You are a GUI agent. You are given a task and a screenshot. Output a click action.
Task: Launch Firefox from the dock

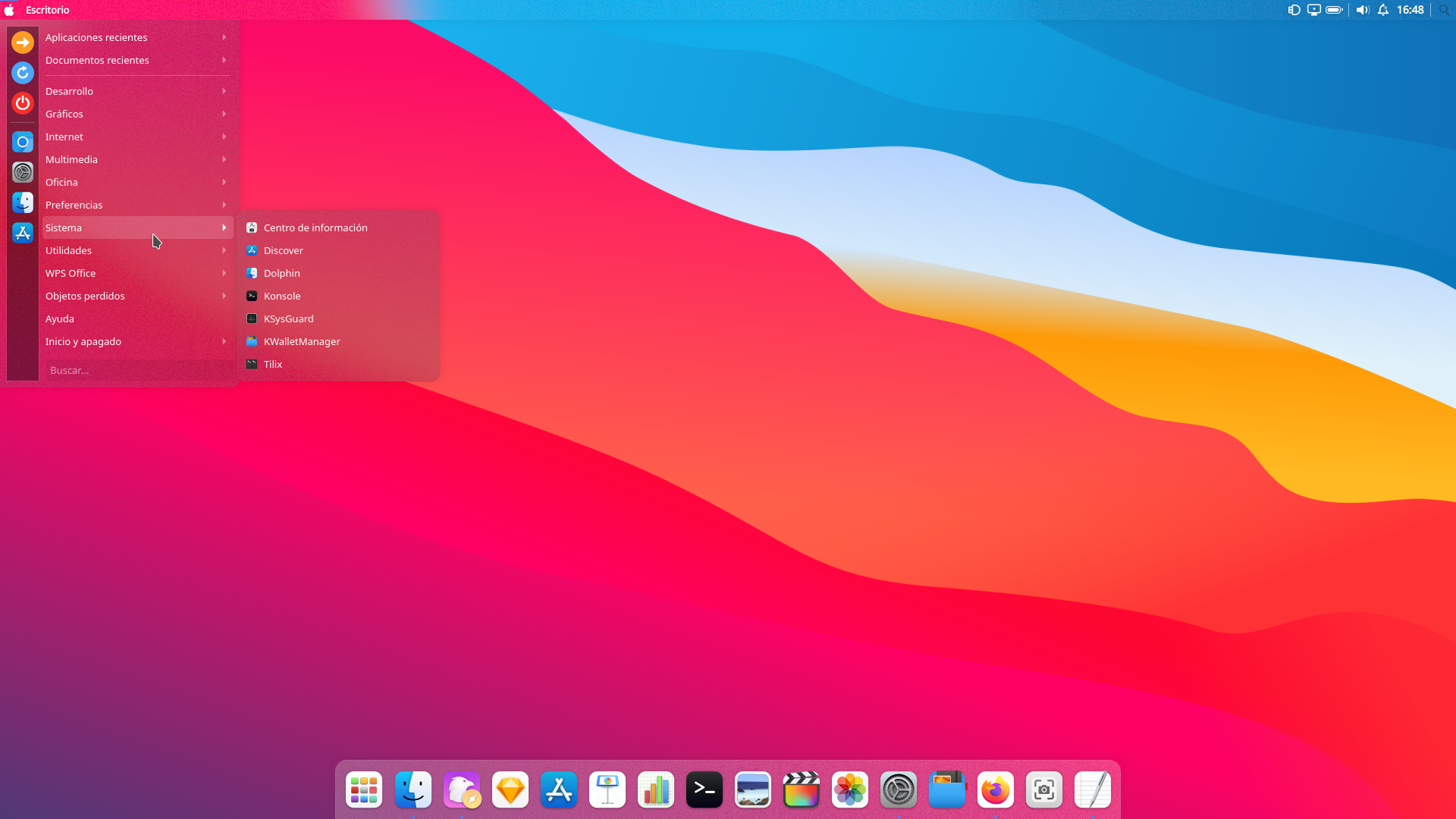996,790
